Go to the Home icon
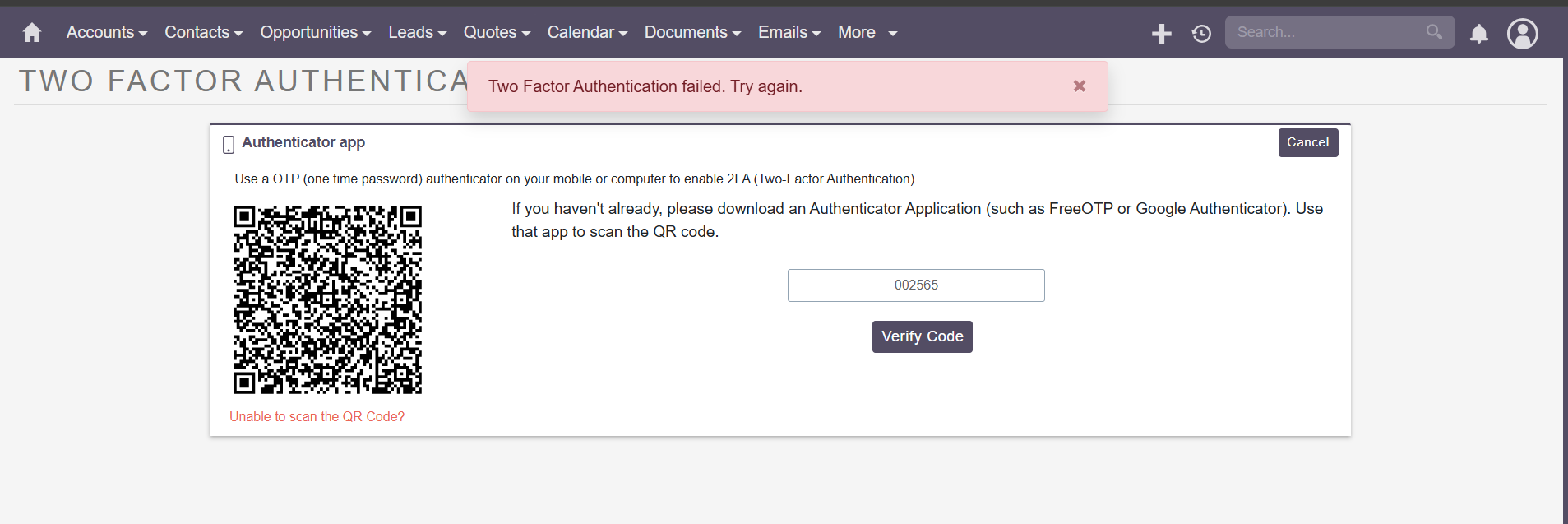Viewport: 1568px width, 524px height. pyautogui.click(x=32, y=32)
